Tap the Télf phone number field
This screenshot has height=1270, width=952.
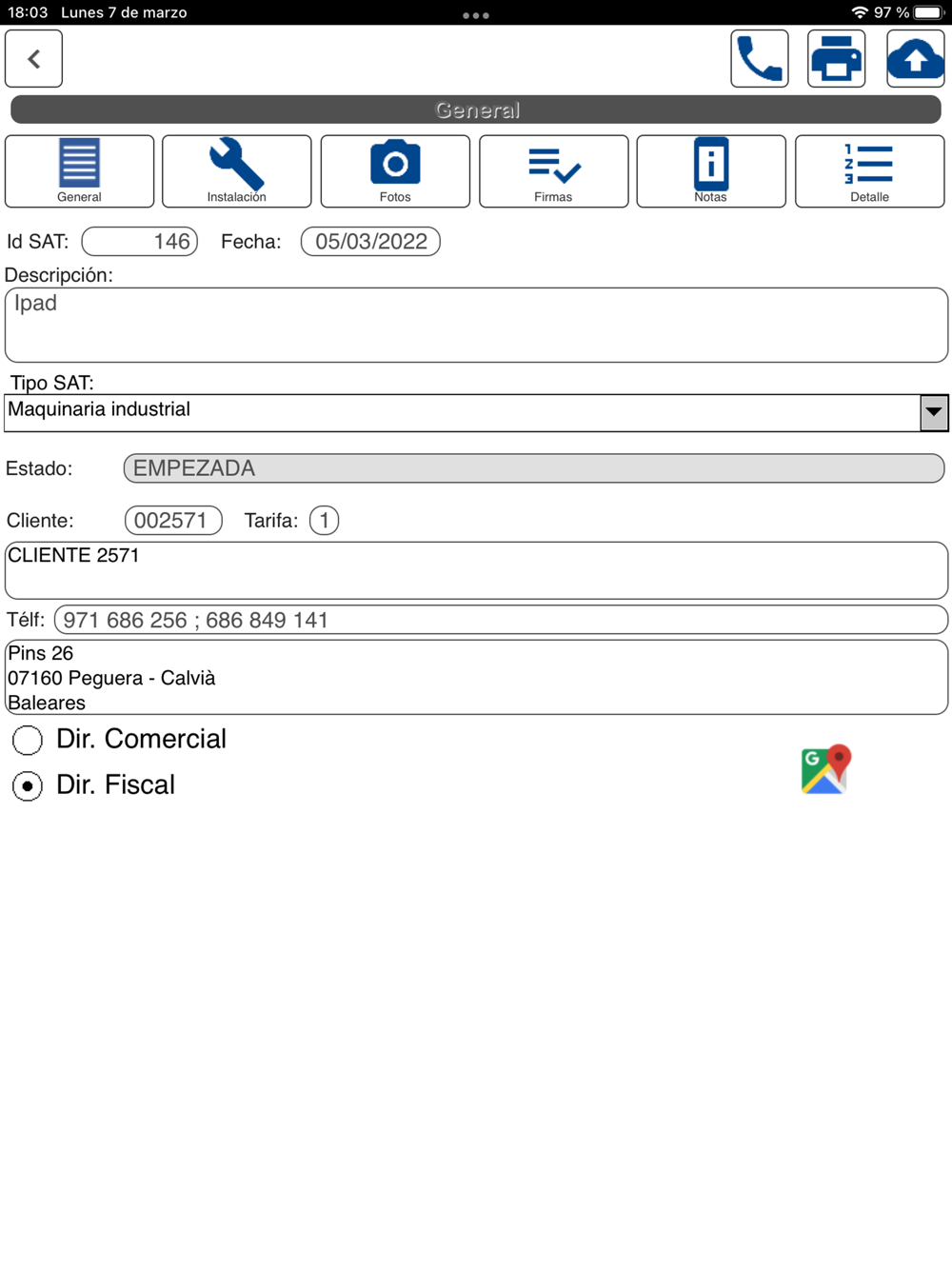(501, 620)
